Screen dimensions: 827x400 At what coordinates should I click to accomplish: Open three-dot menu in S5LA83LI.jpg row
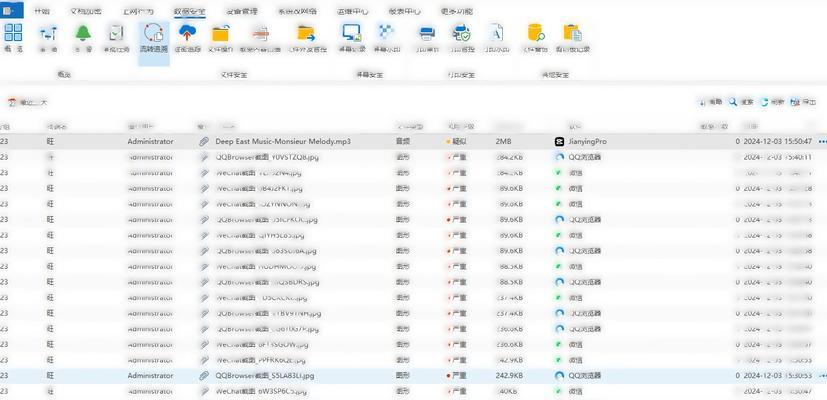point(822,376)
